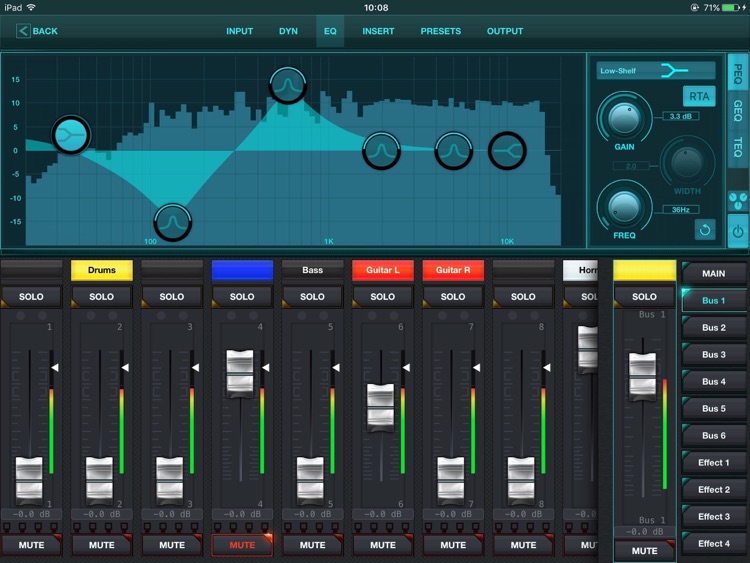The image size is (750, 563).
Task: Toggle the RTA analyzer button
Action: (699, 96)
